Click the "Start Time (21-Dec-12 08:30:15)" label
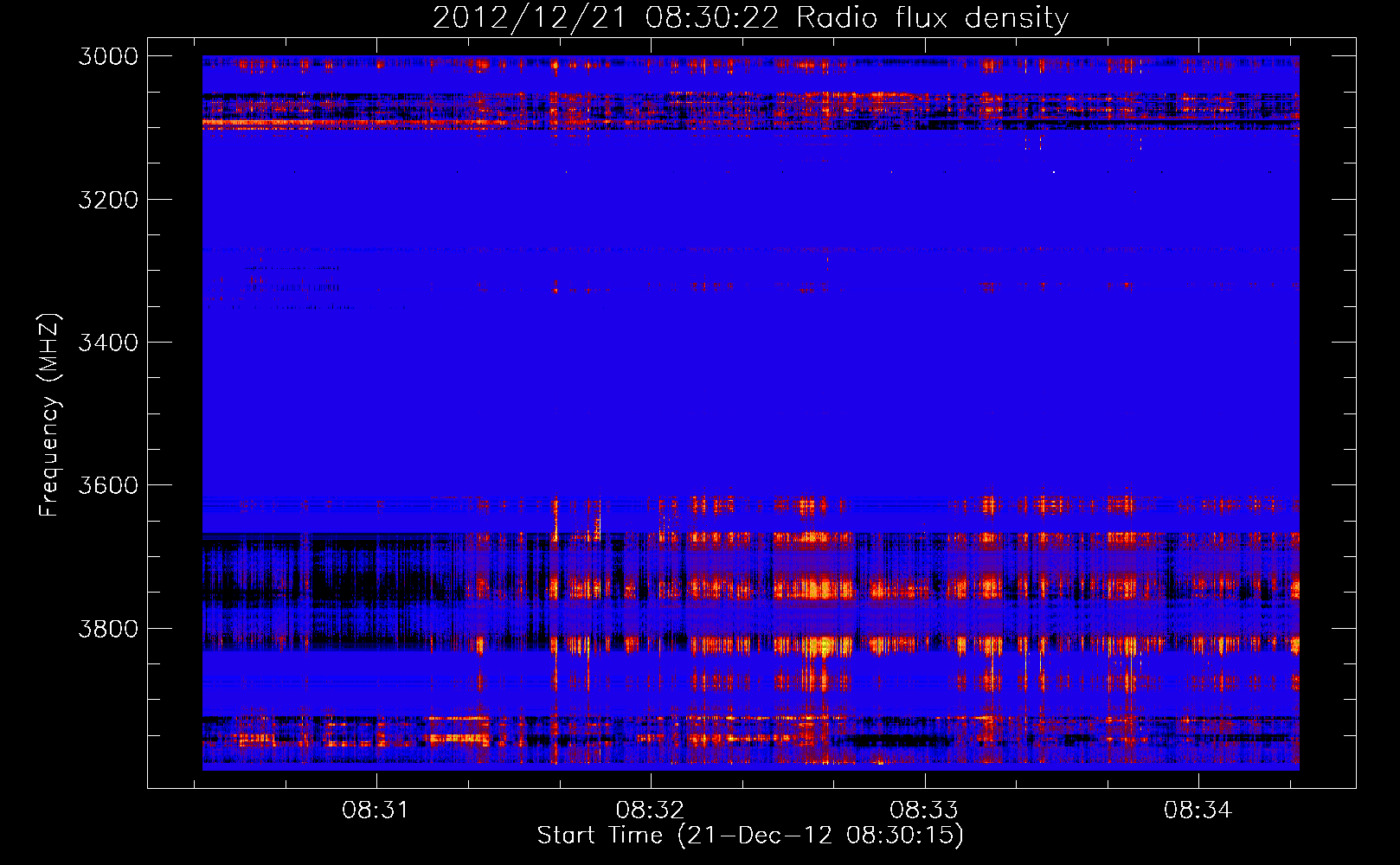1400x865 pixels. (x=750, y=836)
